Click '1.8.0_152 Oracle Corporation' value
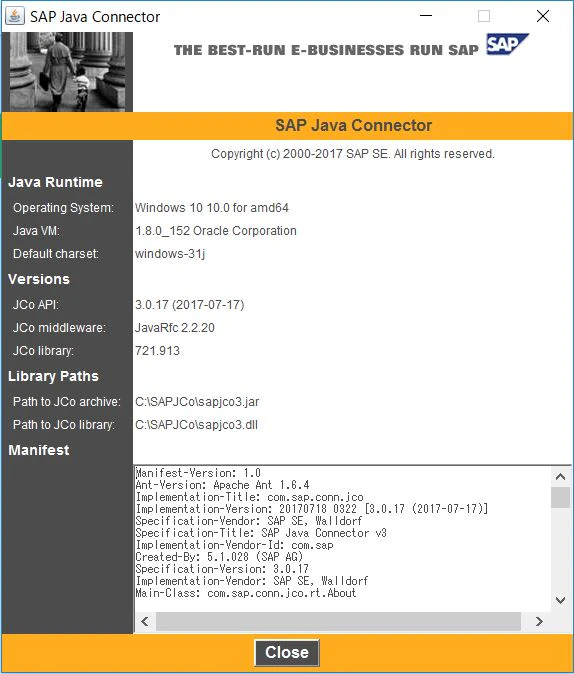Viewport: 574px width, 674px height. point(216,231)
